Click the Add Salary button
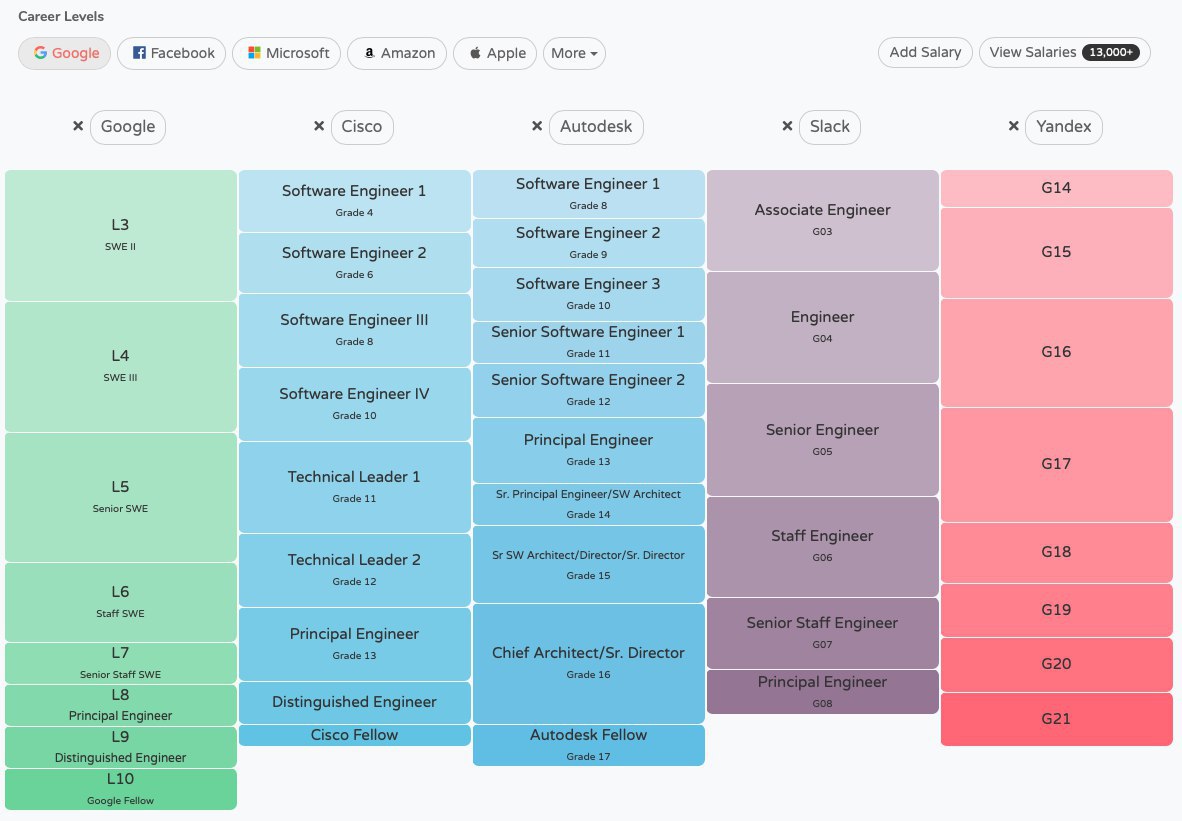This screenshot has width=1182, height=821. 925,52
